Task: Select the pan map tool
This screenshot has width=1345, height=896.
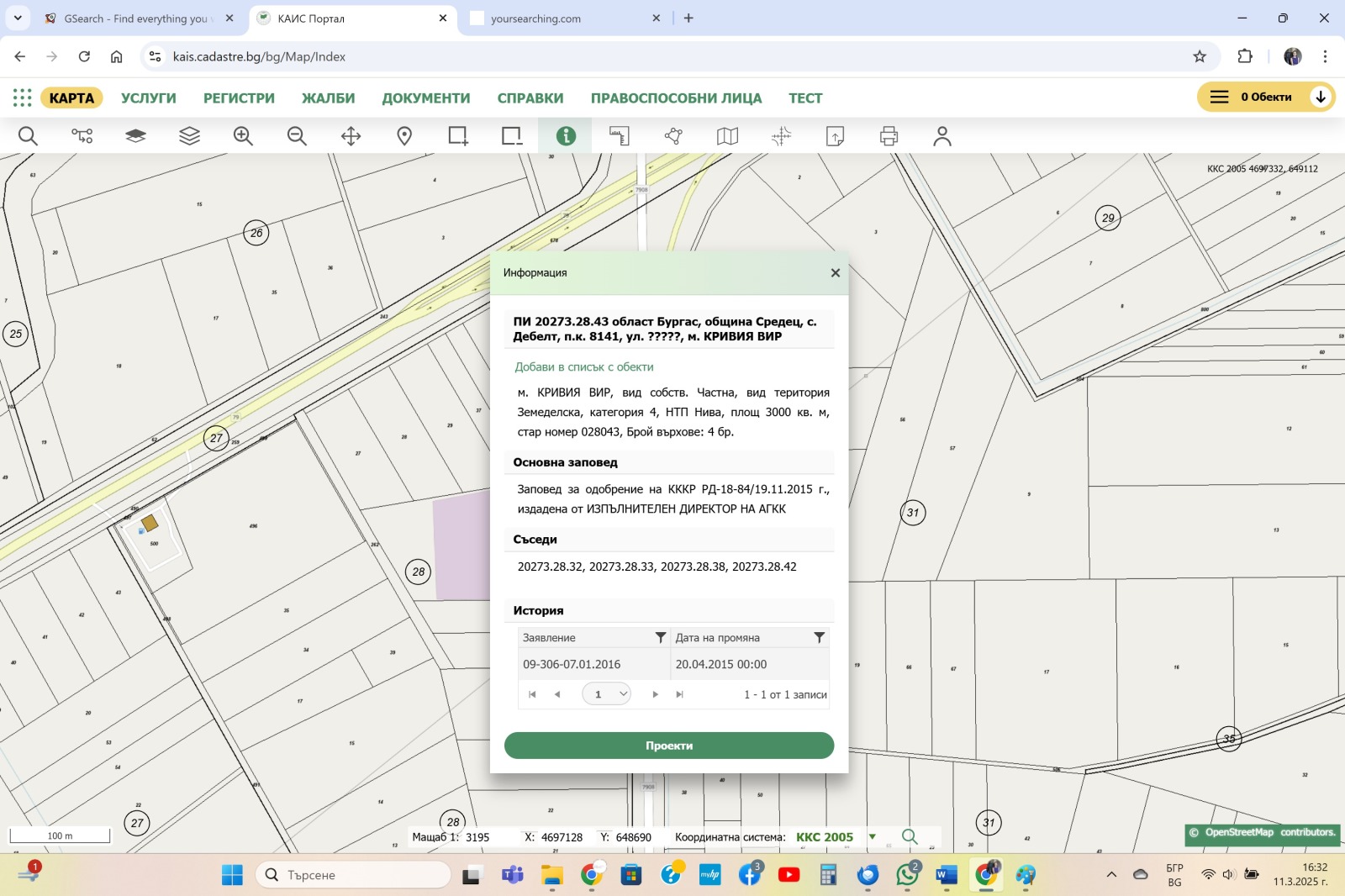Action: (x=351, y=135)
